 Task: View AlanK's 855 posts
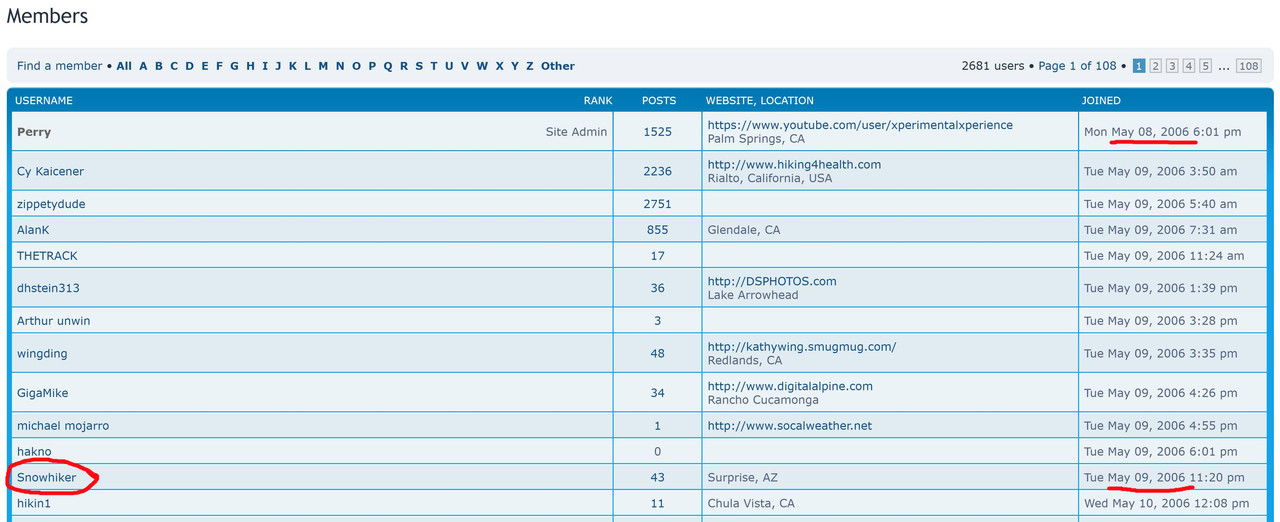click(658, 230)
